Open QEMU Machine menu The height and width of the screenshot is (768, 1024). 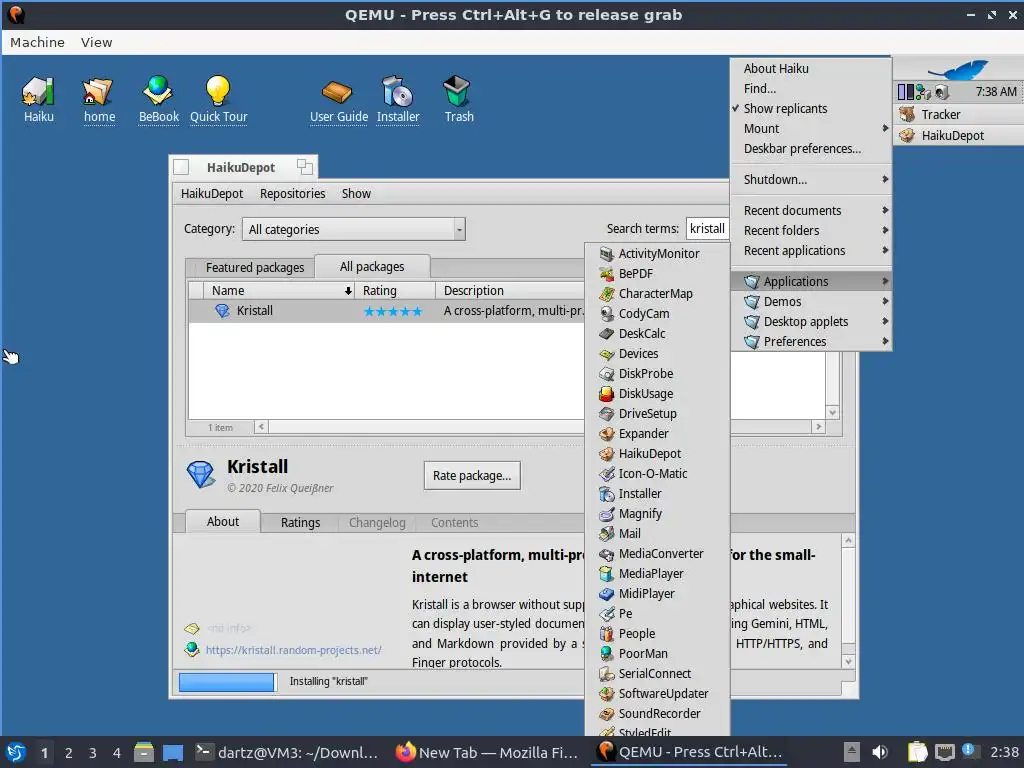[x=37, y=42]
